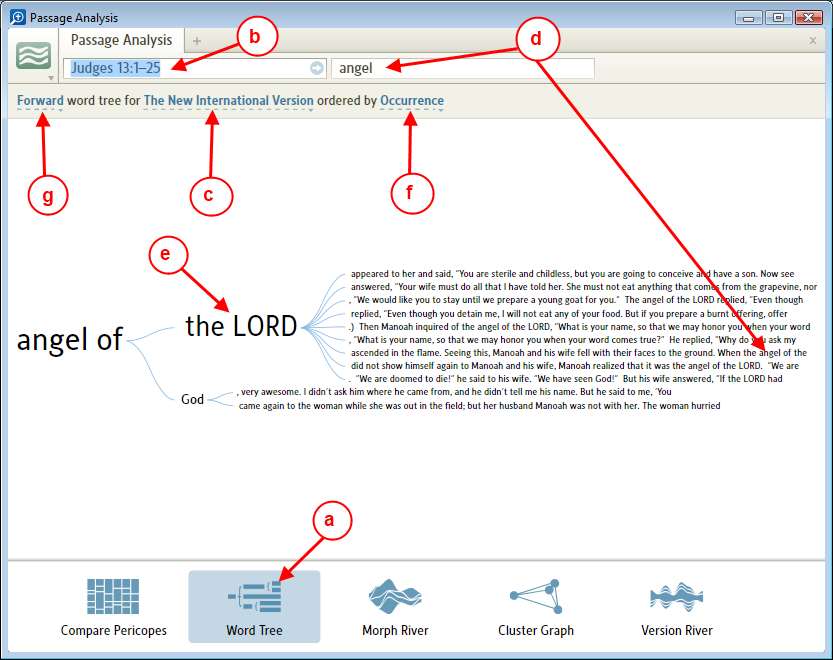Click the 'angel' word search field
Image resolution: width=833 pixels, height=660 pixels.
pos(463,68)
